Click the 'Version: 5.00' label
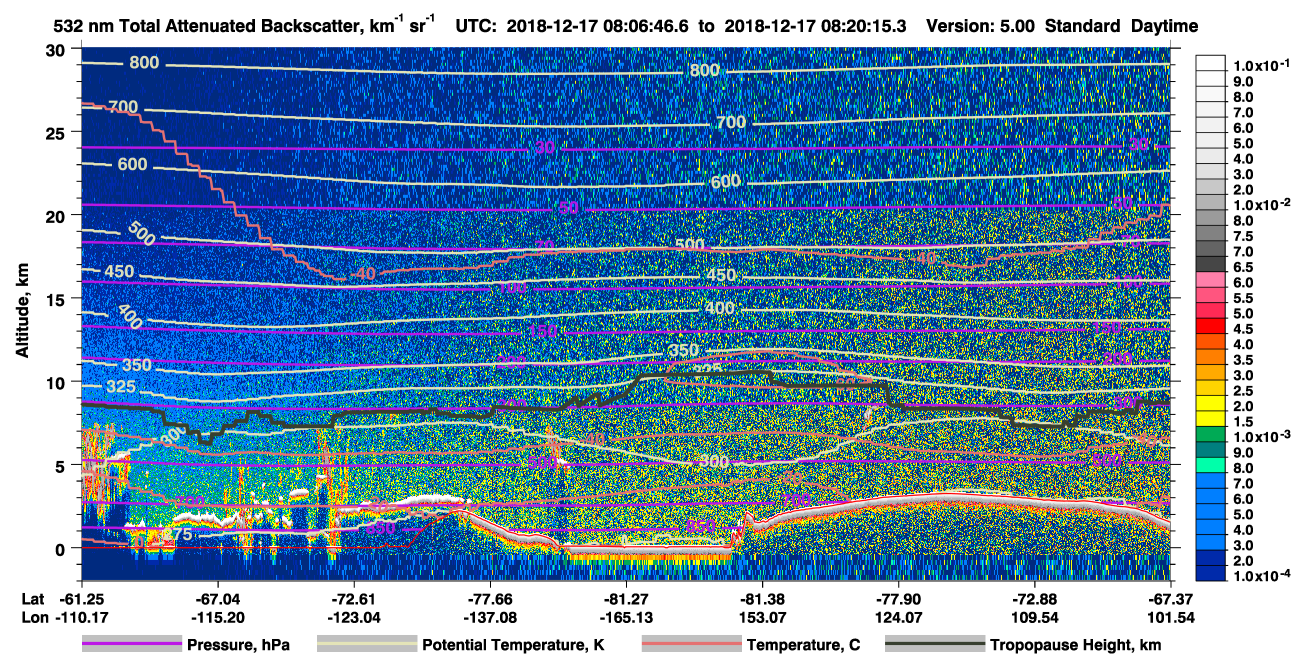The height and width of the screenshot is (667, 1300). (982, 26)
